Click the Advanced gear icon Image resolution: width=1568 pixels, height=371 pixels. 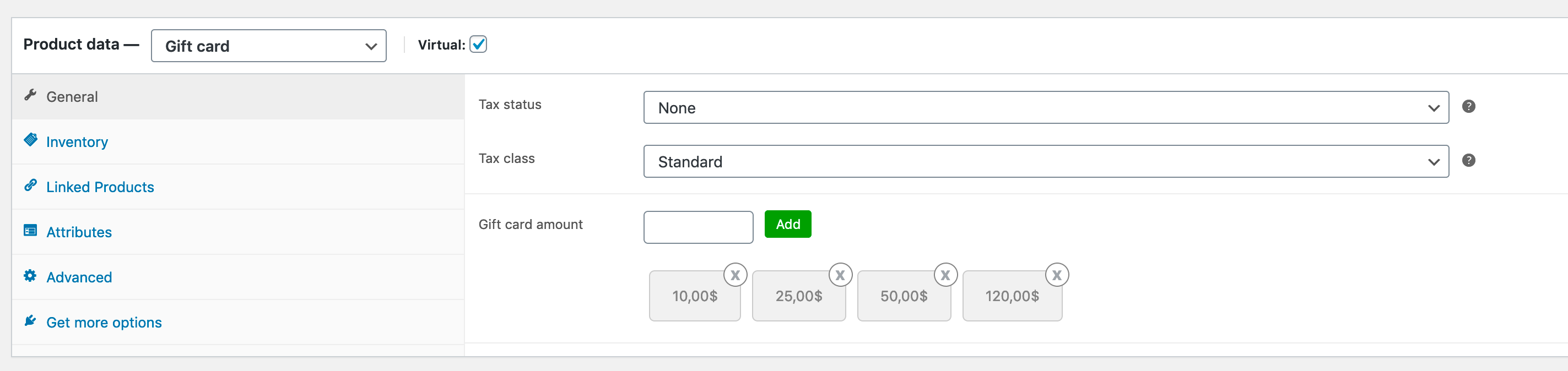[x=30, y=276]
